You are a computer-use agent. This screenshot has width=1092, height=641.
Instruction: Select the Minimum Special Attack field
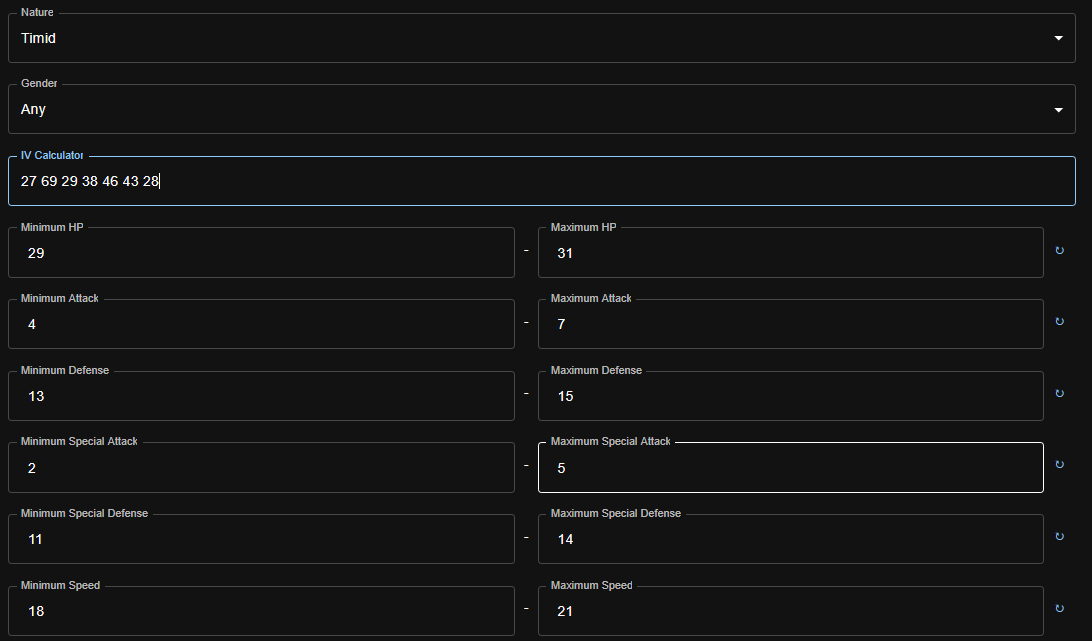tap(261, 468)
